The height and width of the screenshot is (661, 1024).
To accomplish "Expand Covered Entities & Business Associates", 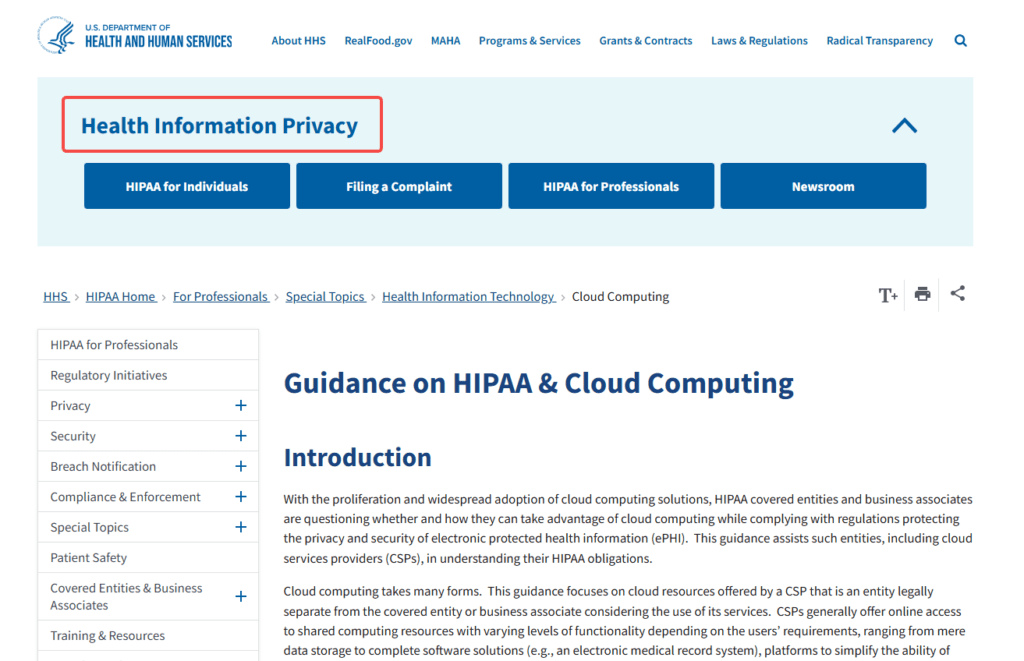I will pyautogui.click(x=240, y=596).
